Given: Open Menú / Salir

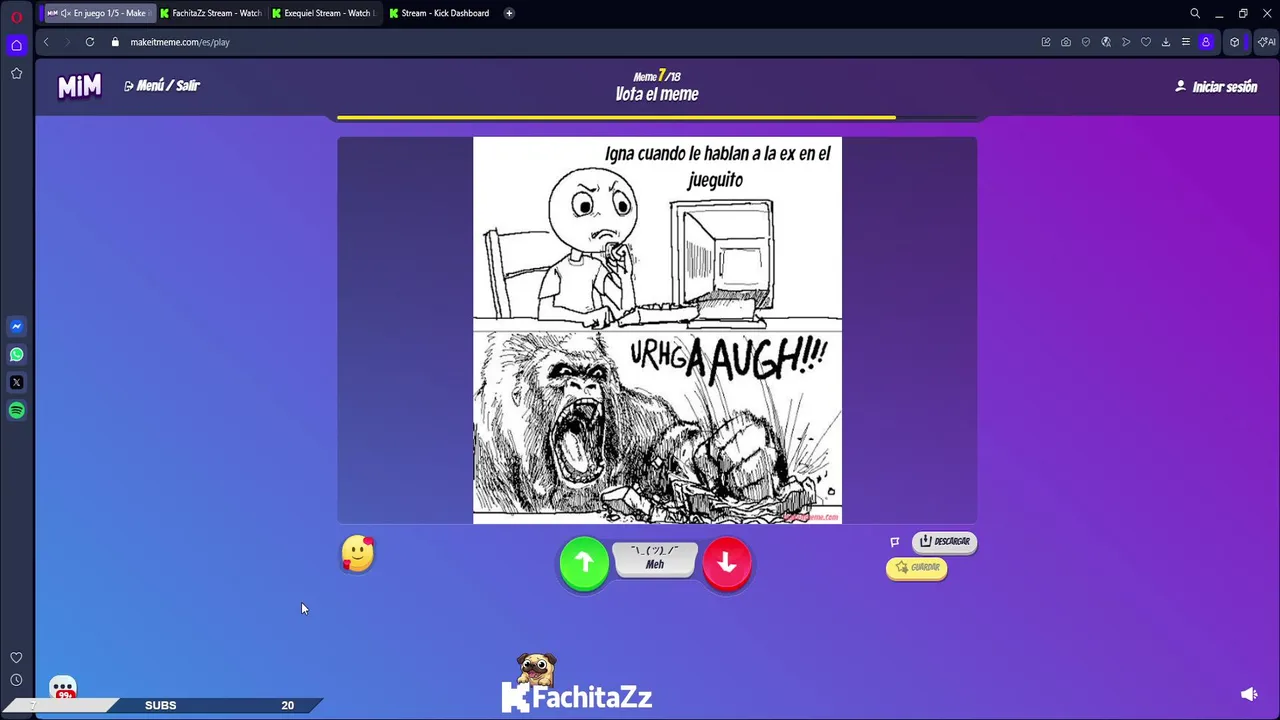Looking at the screenshot, I should click(x=162, y=86).
